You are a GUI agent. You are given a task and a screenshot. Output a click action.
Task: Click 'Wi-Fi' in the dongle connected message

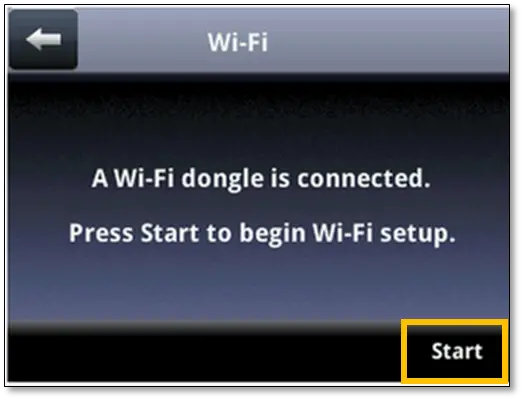144,178
